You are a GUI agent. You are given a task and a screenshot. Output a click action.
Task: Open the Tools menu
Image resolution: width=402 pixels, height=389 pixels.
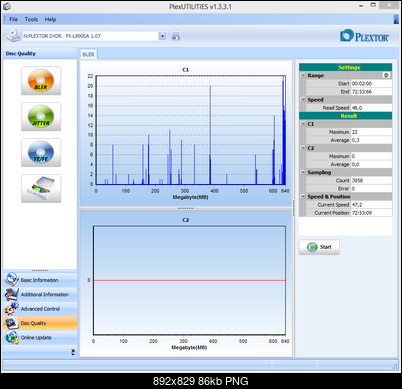tap(31, 19)
